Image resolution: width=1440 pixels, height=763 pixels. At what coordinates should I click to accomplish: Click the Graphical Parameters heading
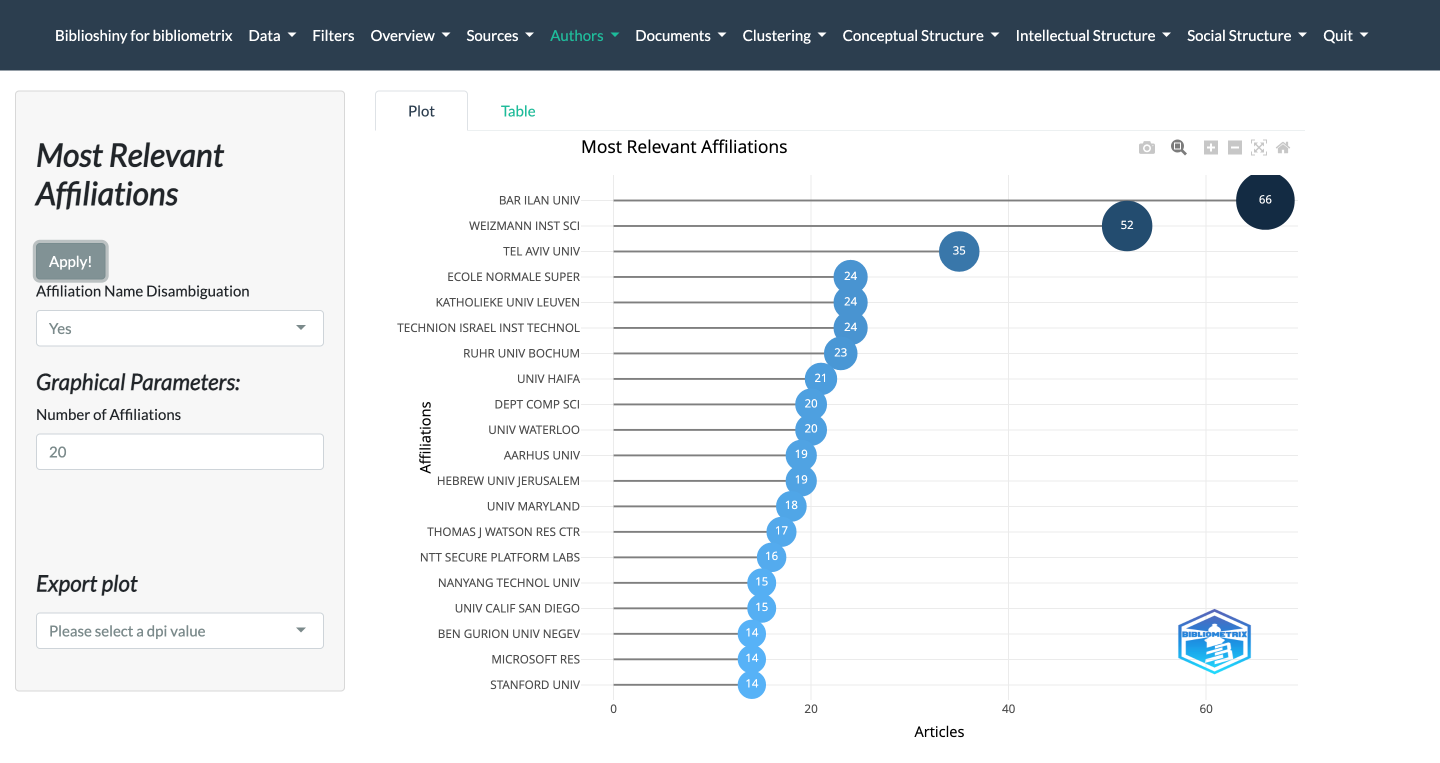[138, 382]
